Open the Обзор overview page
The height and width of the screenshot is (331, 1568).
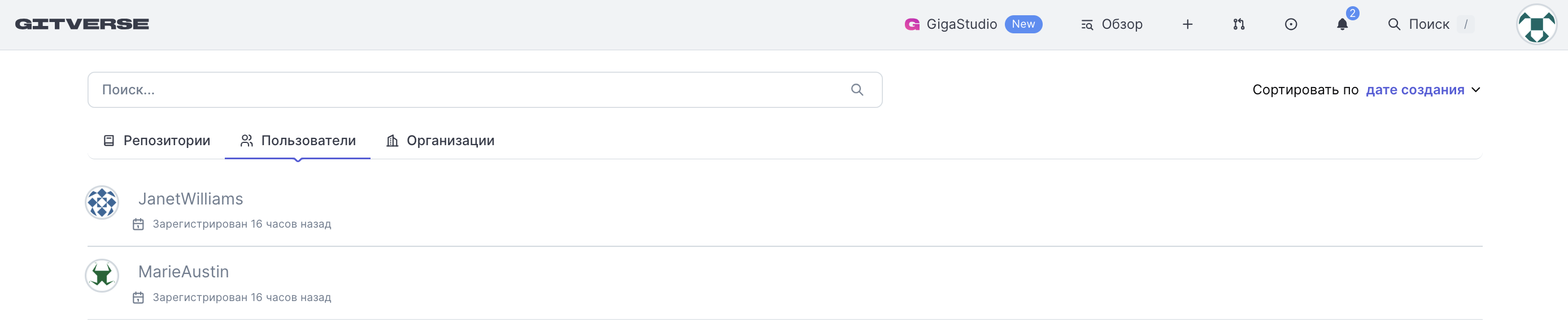pos(1112,24)
